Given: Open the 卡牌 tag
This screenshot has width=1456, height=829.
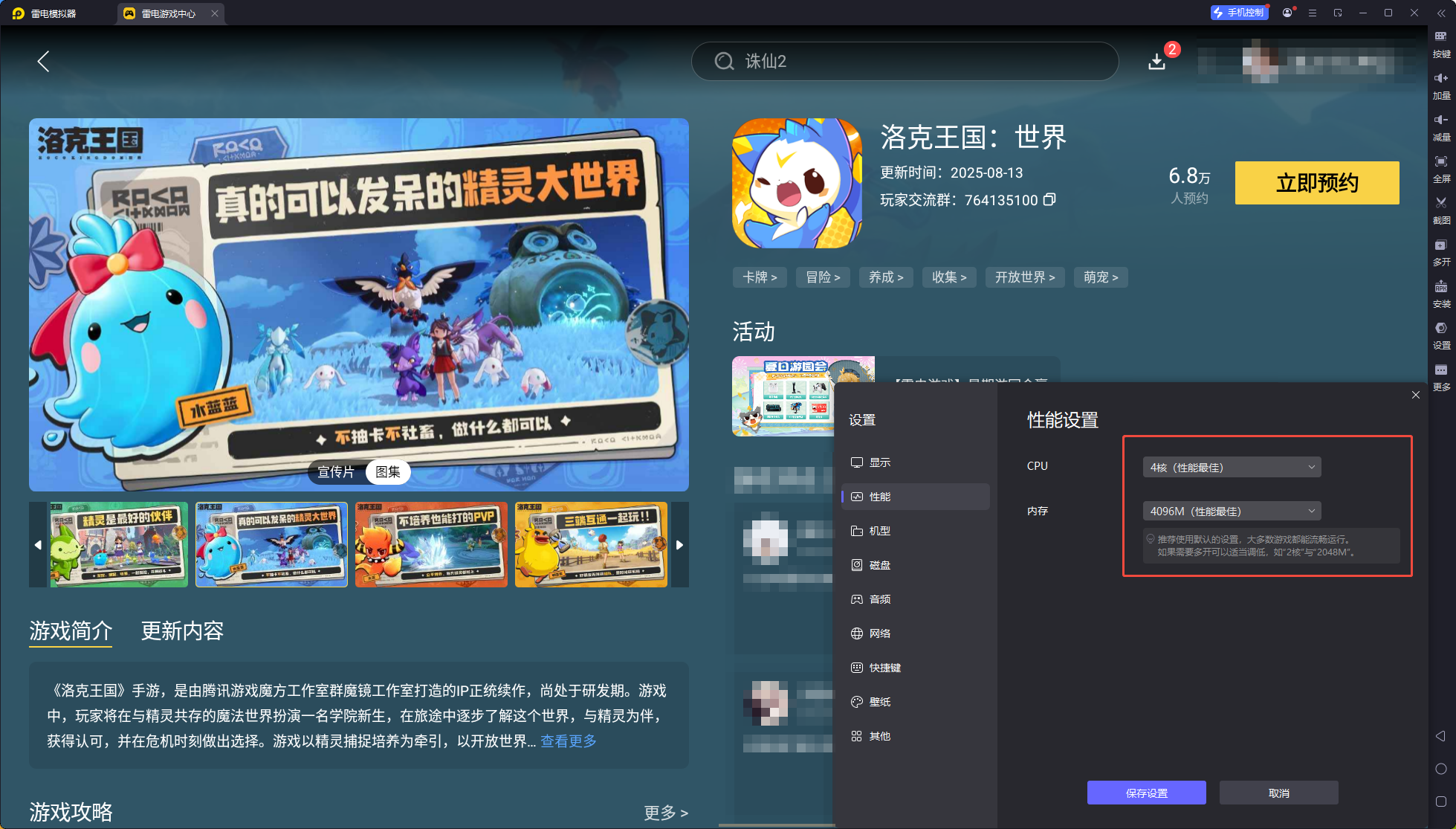Looking at the screenshot, I should tap(760, 277).
